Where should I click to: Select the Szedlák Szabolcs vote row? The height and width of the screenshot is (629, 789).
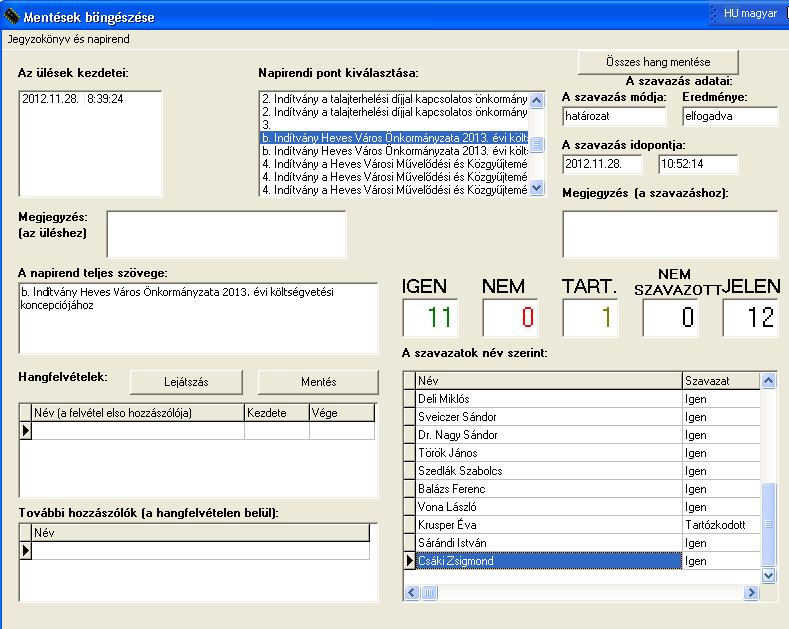582,471
